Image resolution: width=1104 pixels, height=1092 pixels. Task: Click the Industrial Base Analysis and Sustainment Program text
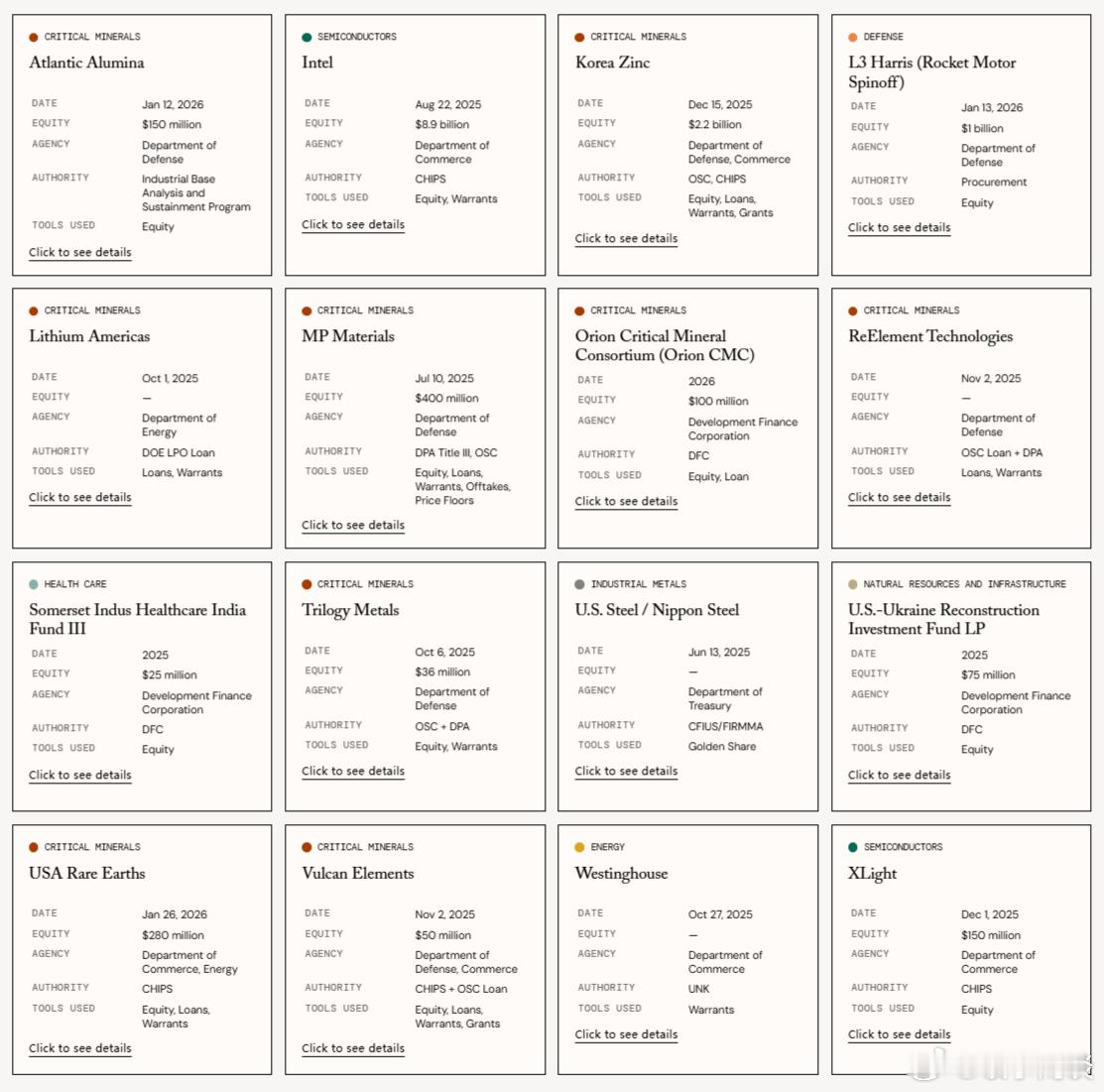pyautogui.click(x=195, y=193)
